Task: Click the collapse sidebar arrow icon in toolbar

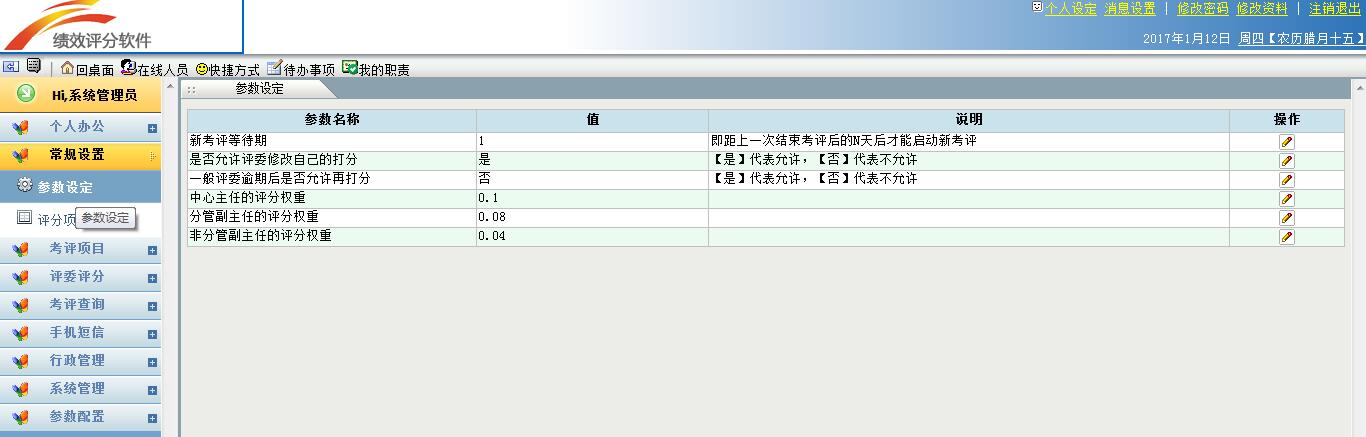Action: 12,67
